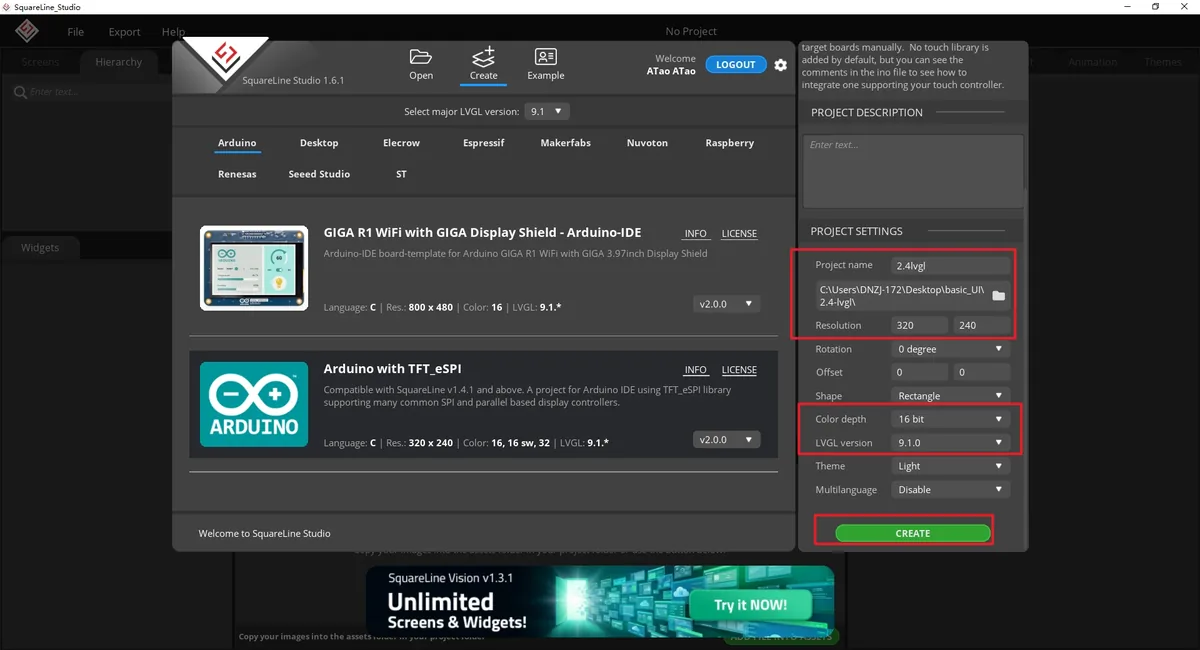This screenshot has width=1200, height=650.
Task: Click the Arduino with TFT_eSPI title
Action: (x=392, y=368)
